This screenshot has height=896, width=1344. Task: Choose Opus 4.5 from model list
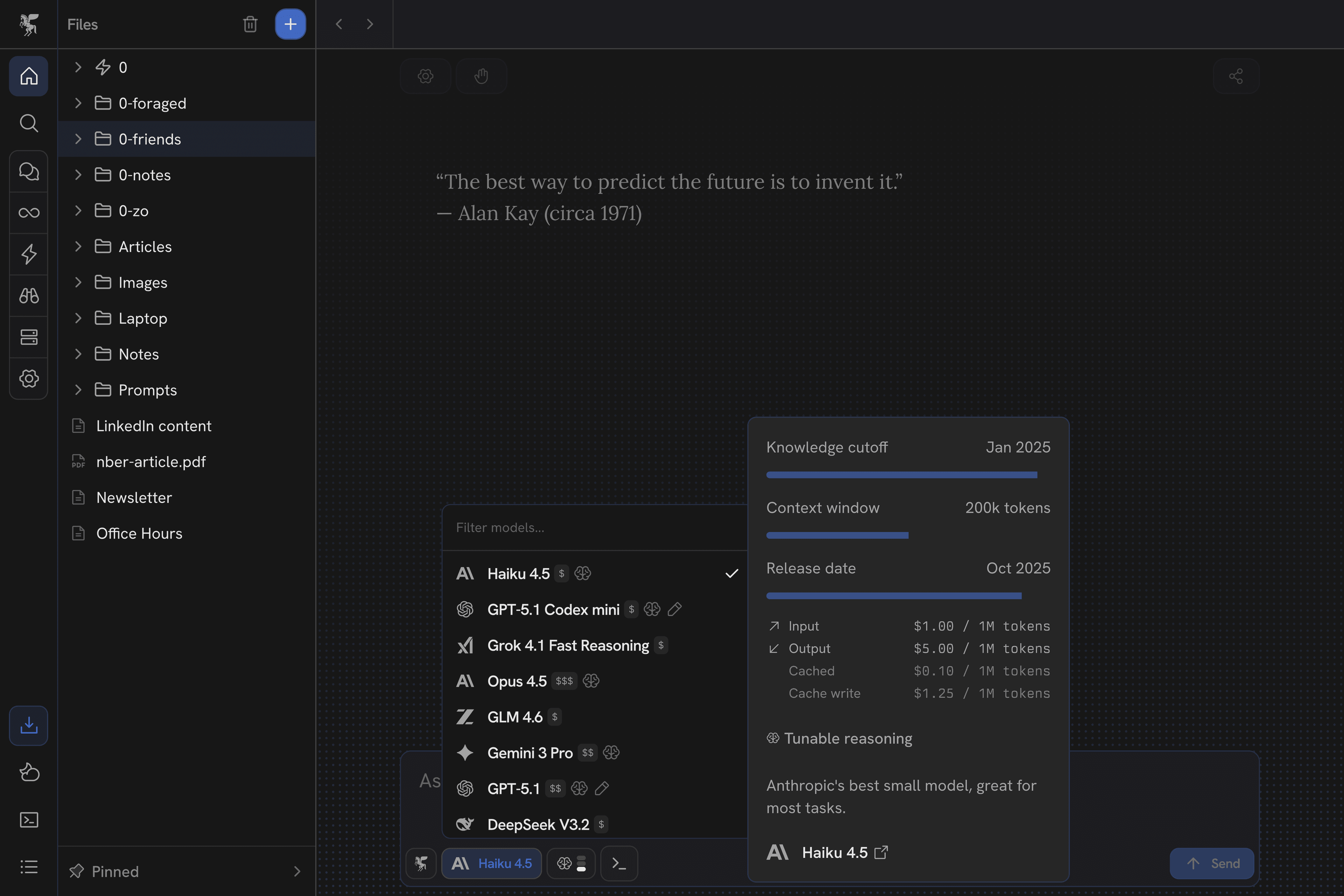click(x=517, y=681)
